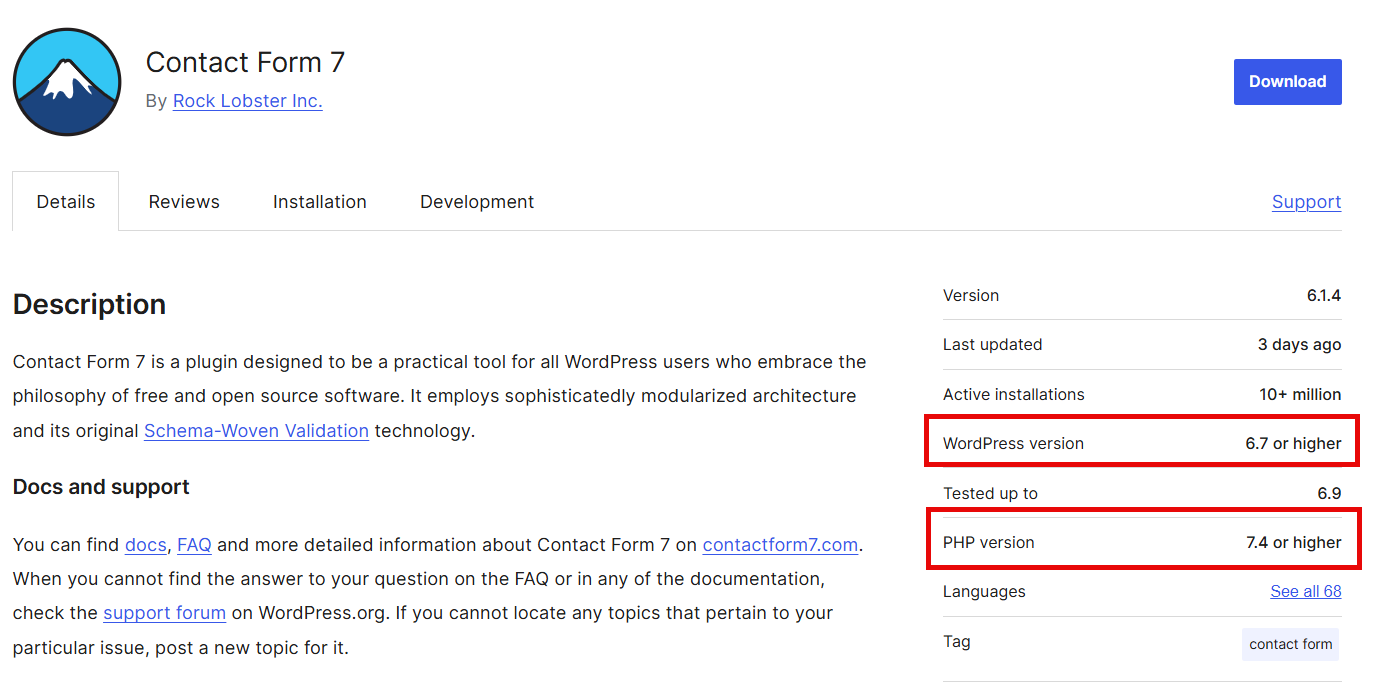Screen dimensions: 1374x687
Task: Open the FAQ link
Action: point(194,545)
